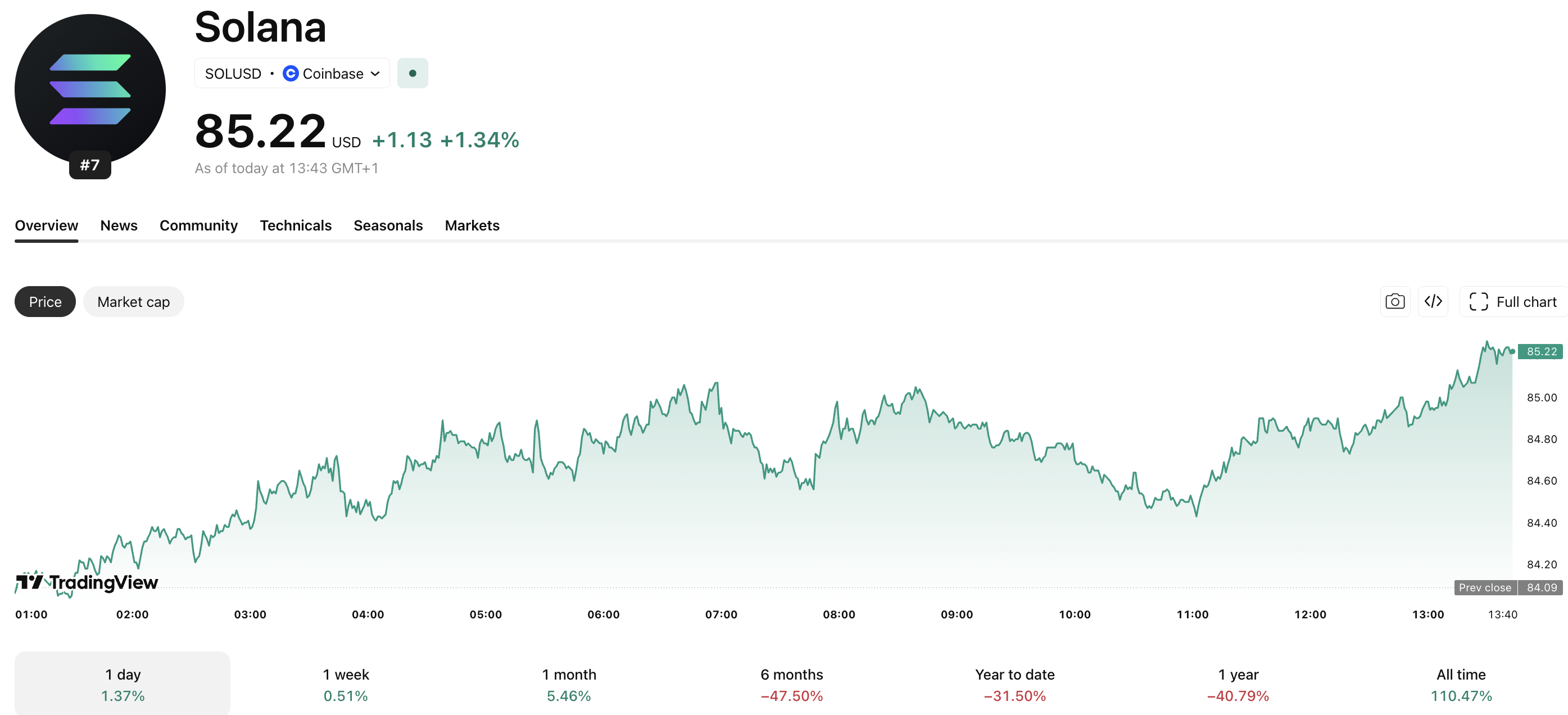1568x715 pixels.
Task: Select the Price chart toggle
Action: [x=45, y=301]
